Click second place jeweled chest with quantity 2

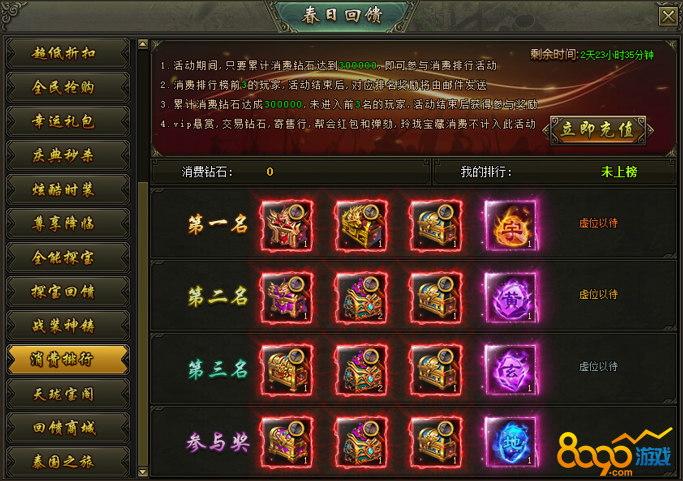[x=361, y=297]
